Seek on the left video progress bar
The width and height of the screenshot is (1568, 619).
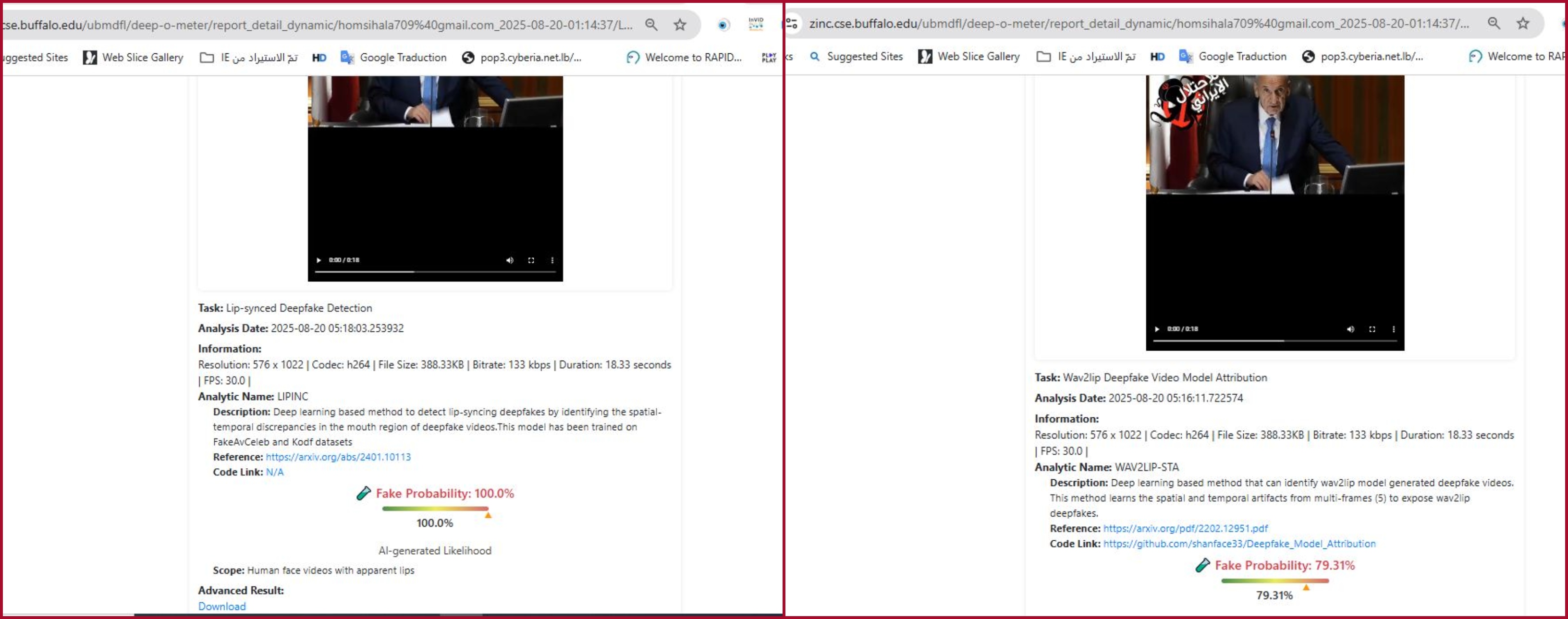tap(435, 271)
